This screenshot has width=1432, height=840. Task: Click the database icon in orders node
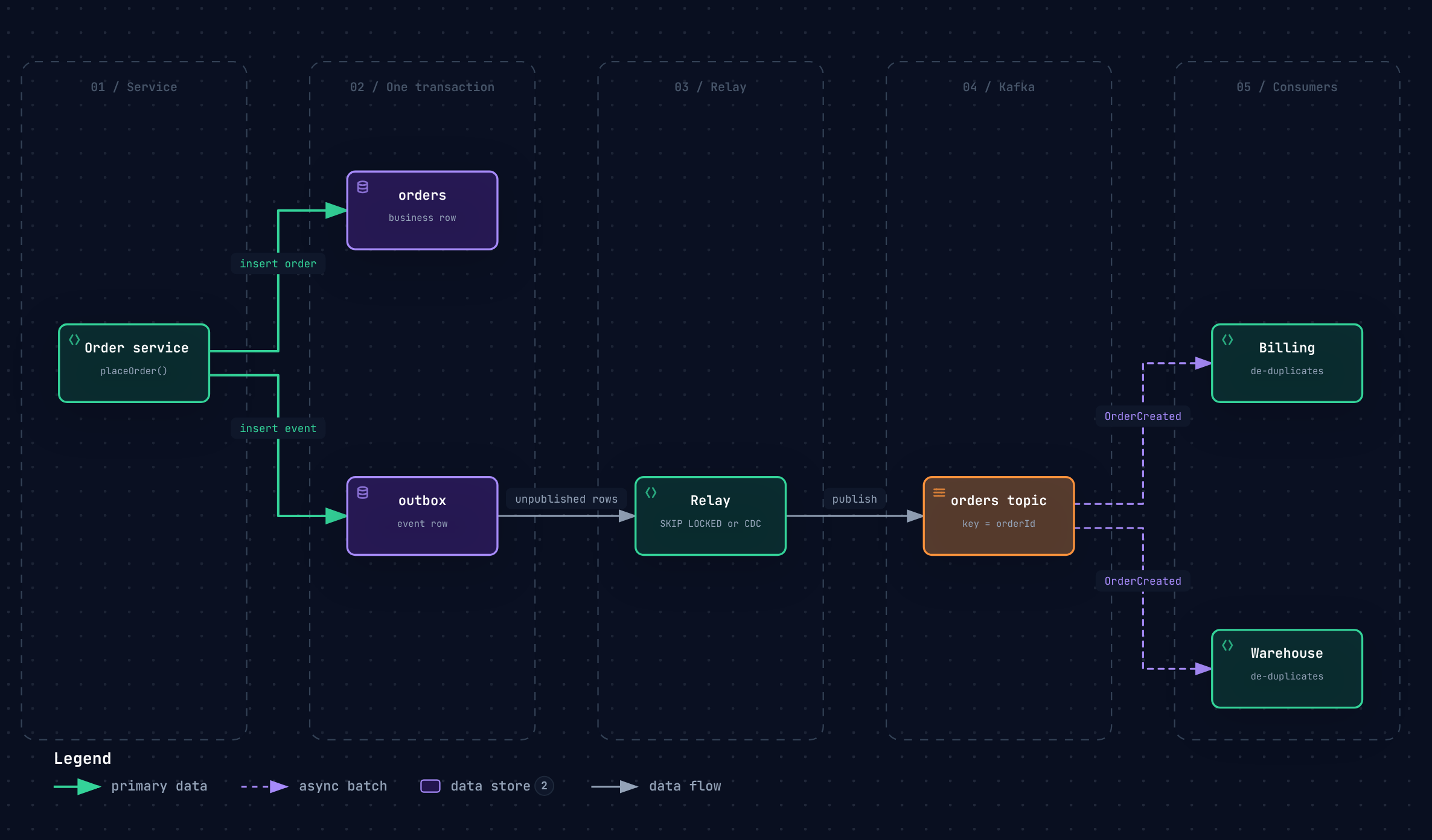[363, 187]
